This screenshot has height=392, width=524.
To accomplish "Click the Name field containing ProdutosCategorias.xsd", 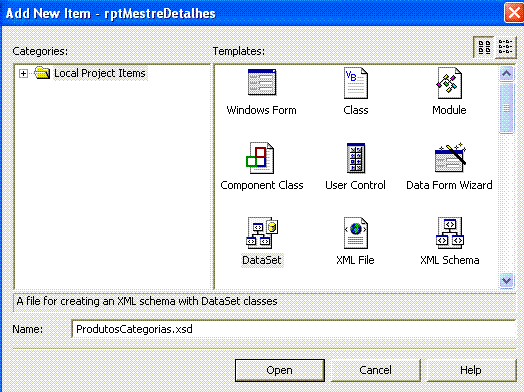I will [x=294, y=329].
